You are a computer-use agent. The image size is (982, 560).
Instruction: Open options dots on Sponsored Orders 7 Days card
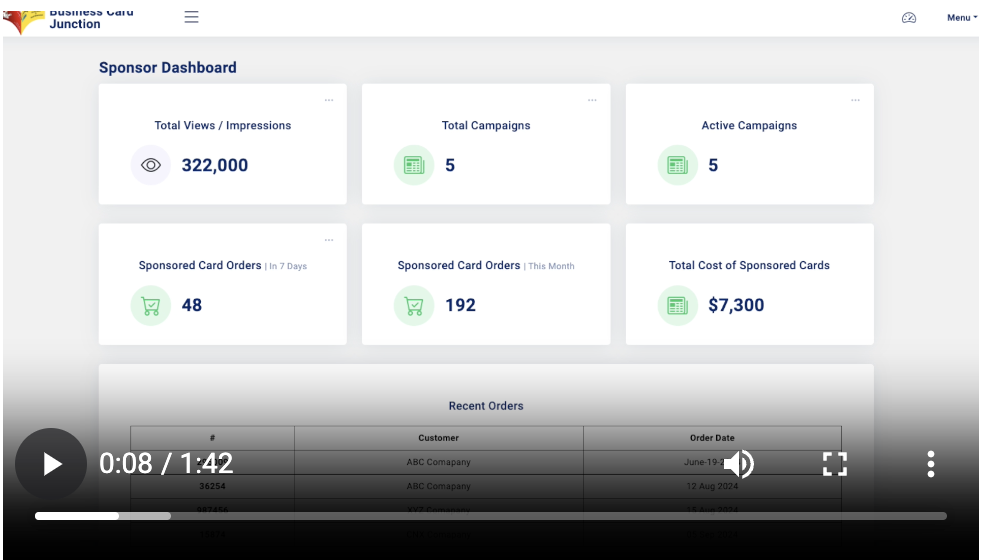click(x=329, y=240)
